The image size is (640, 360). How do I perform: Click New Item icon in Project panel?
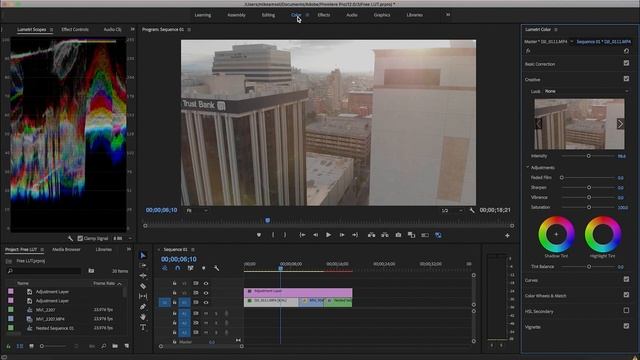127,346
